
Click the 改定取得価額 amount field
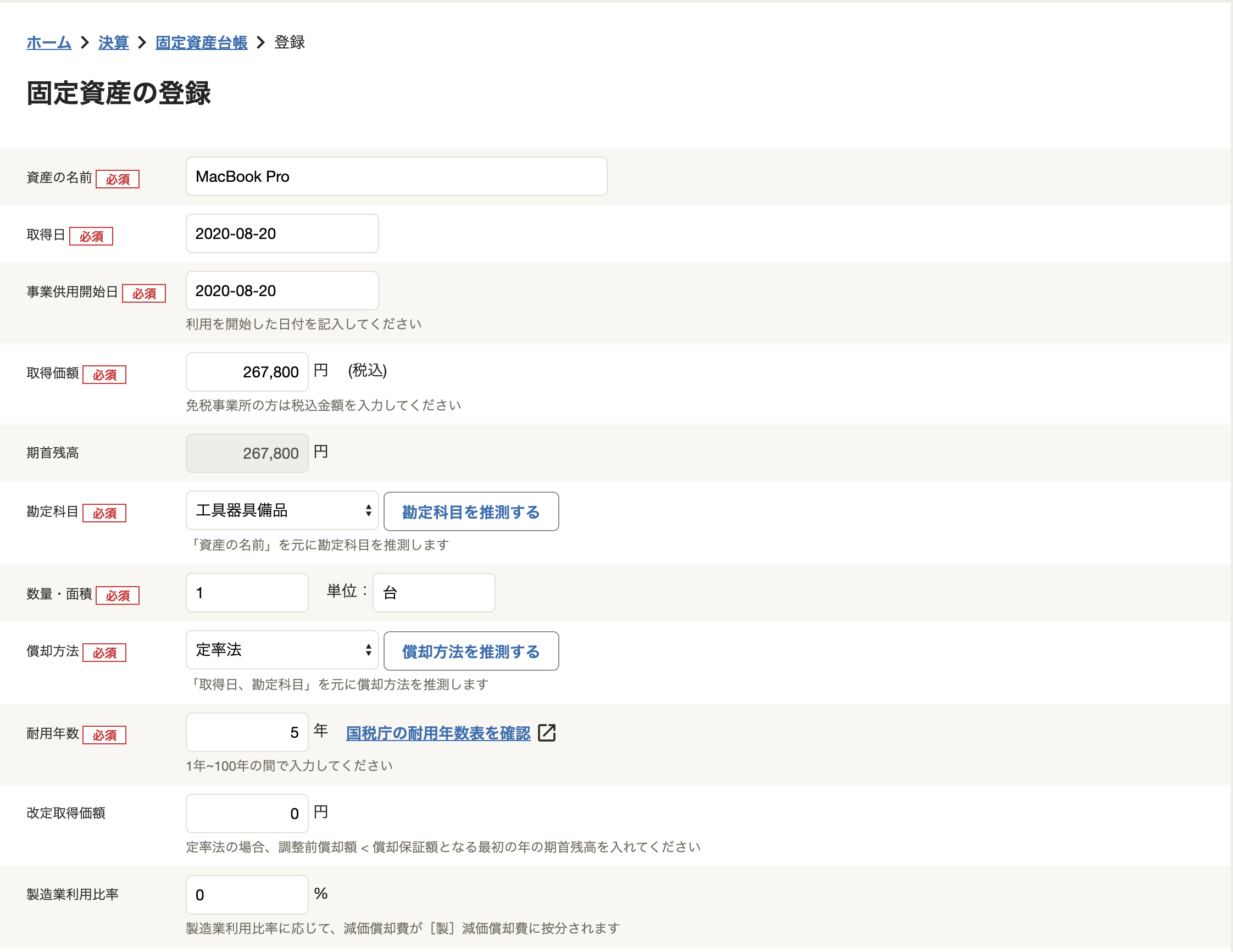pyautogui.click(x=247, y=814)
